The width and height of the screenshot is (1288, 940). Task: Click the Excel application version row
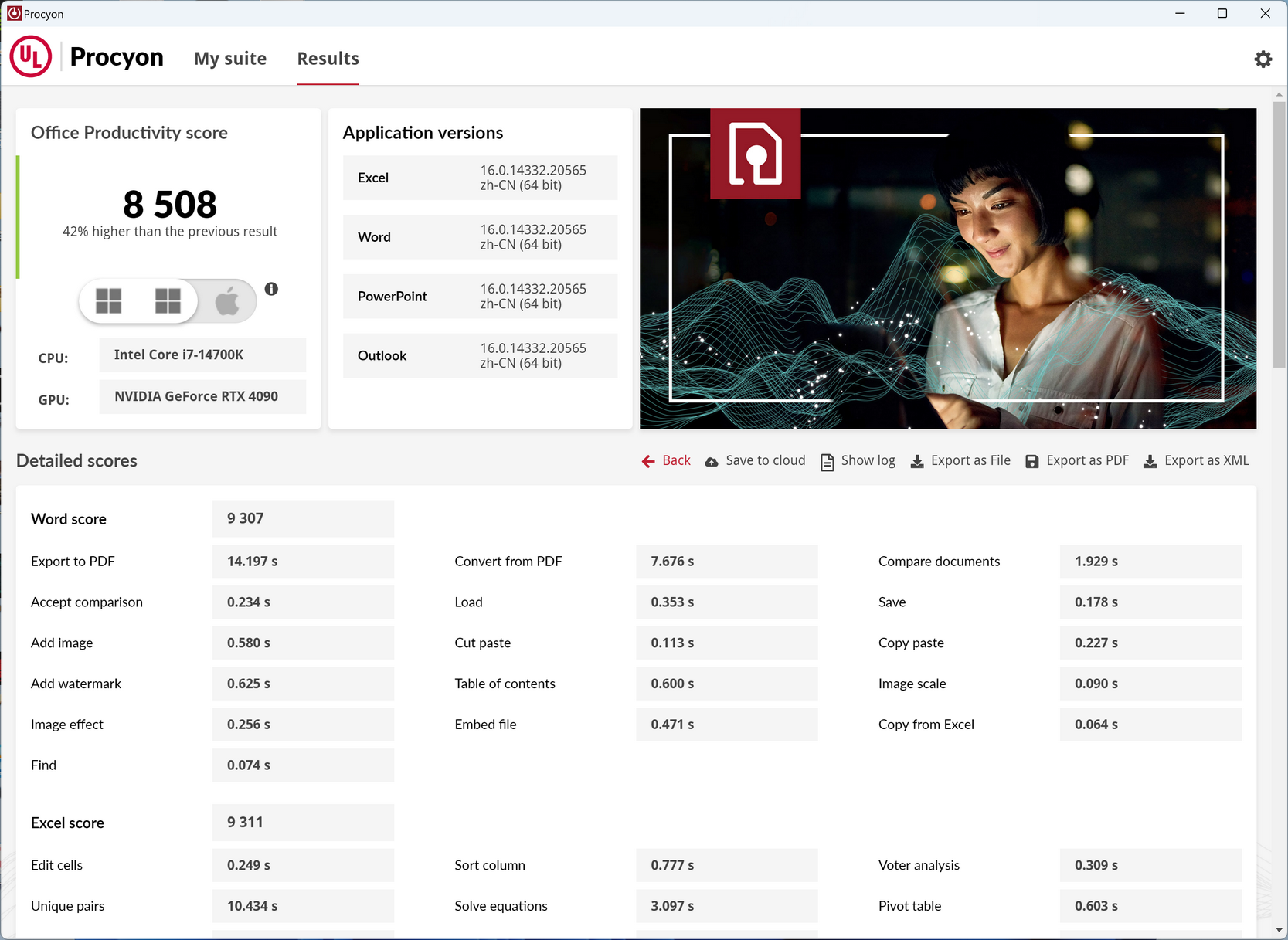click(x=480, y=178)
